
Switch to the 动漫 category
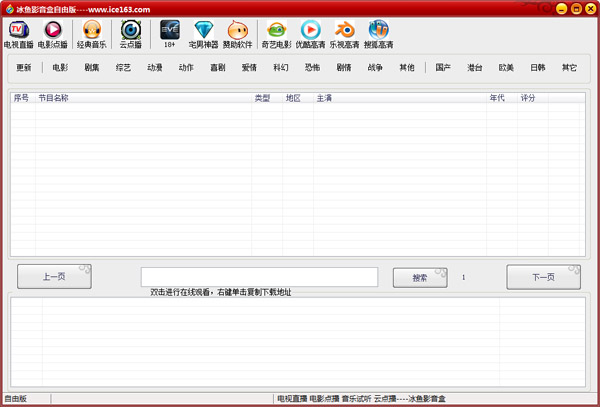pos(155,68)
